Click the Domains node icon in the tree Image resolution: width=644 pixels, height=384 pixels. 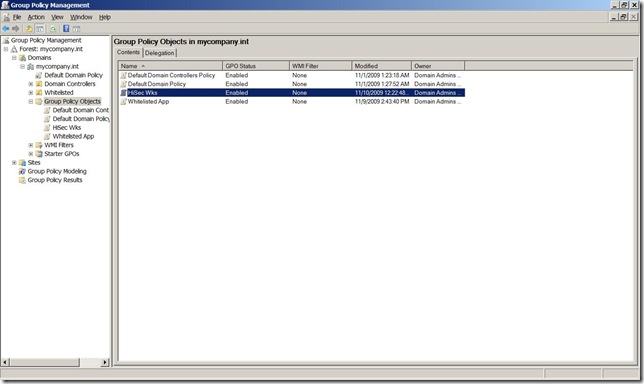point(23,58)
